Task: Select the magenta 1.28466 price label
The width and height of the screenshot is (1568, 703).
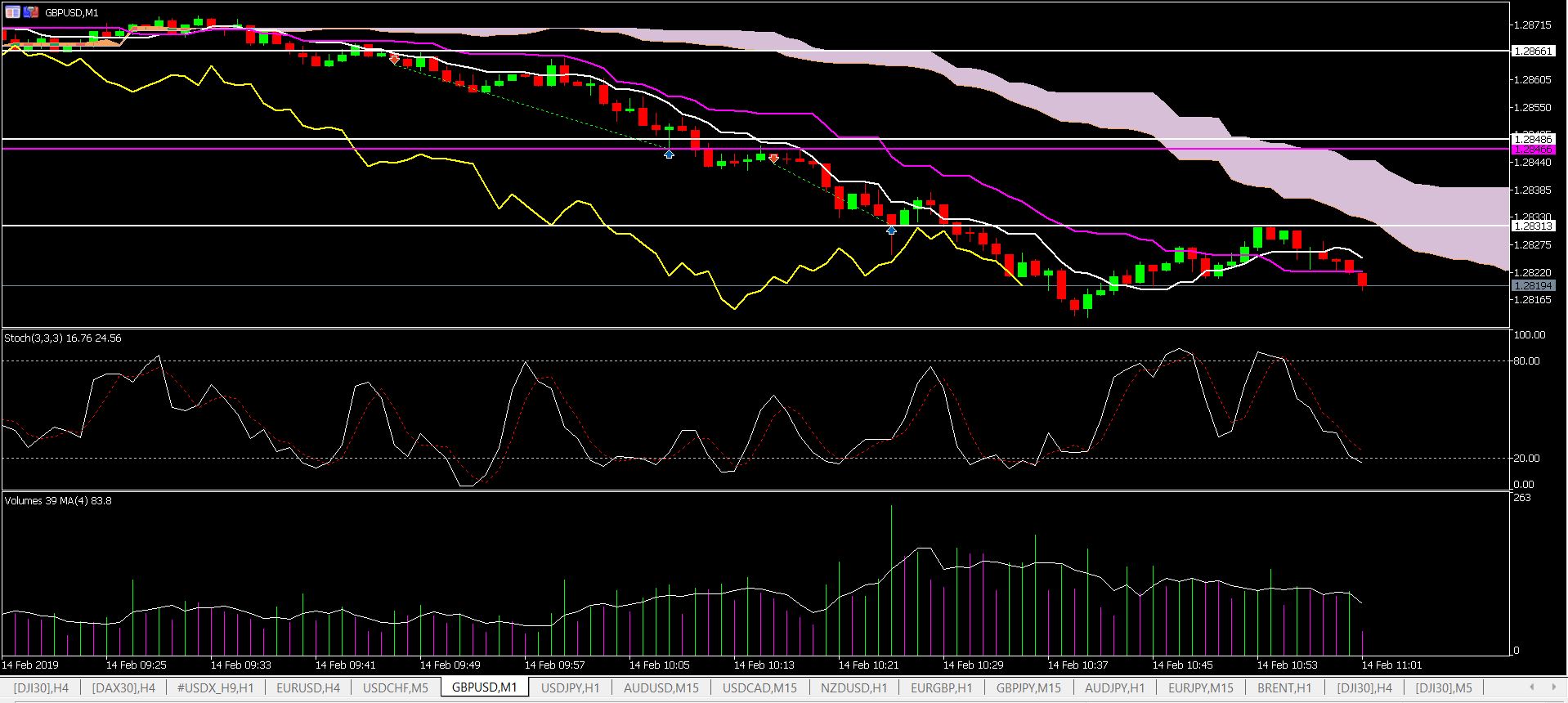Action: tap(1533, 150)
